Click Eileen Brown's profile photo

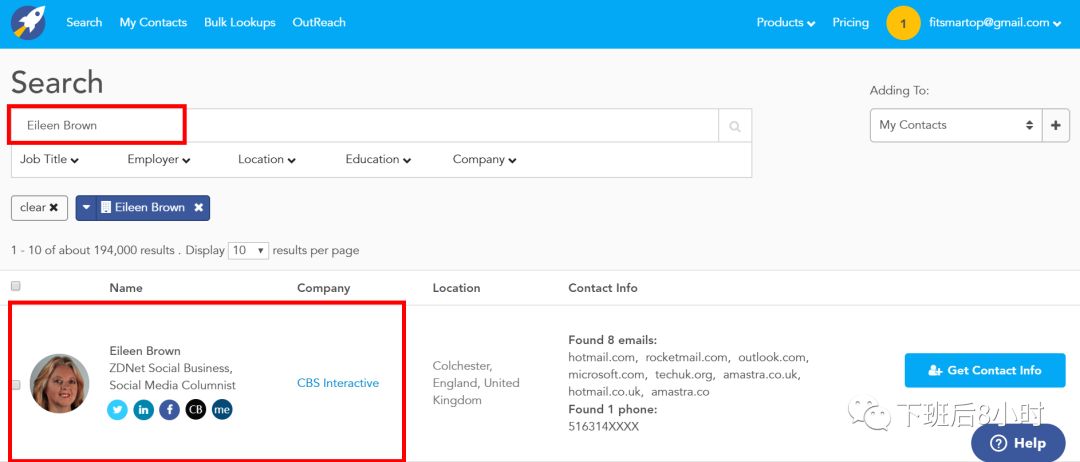click(59, 384)
